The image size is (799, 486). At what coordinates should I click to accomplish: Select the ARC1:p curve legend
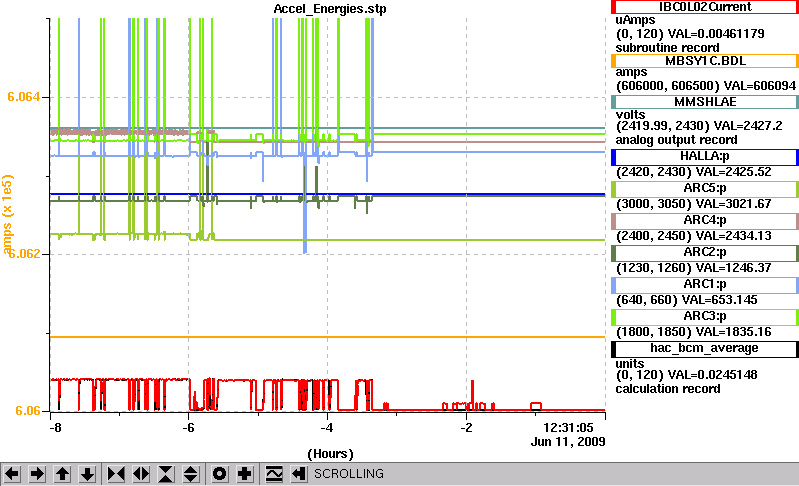tap(705, 285)
